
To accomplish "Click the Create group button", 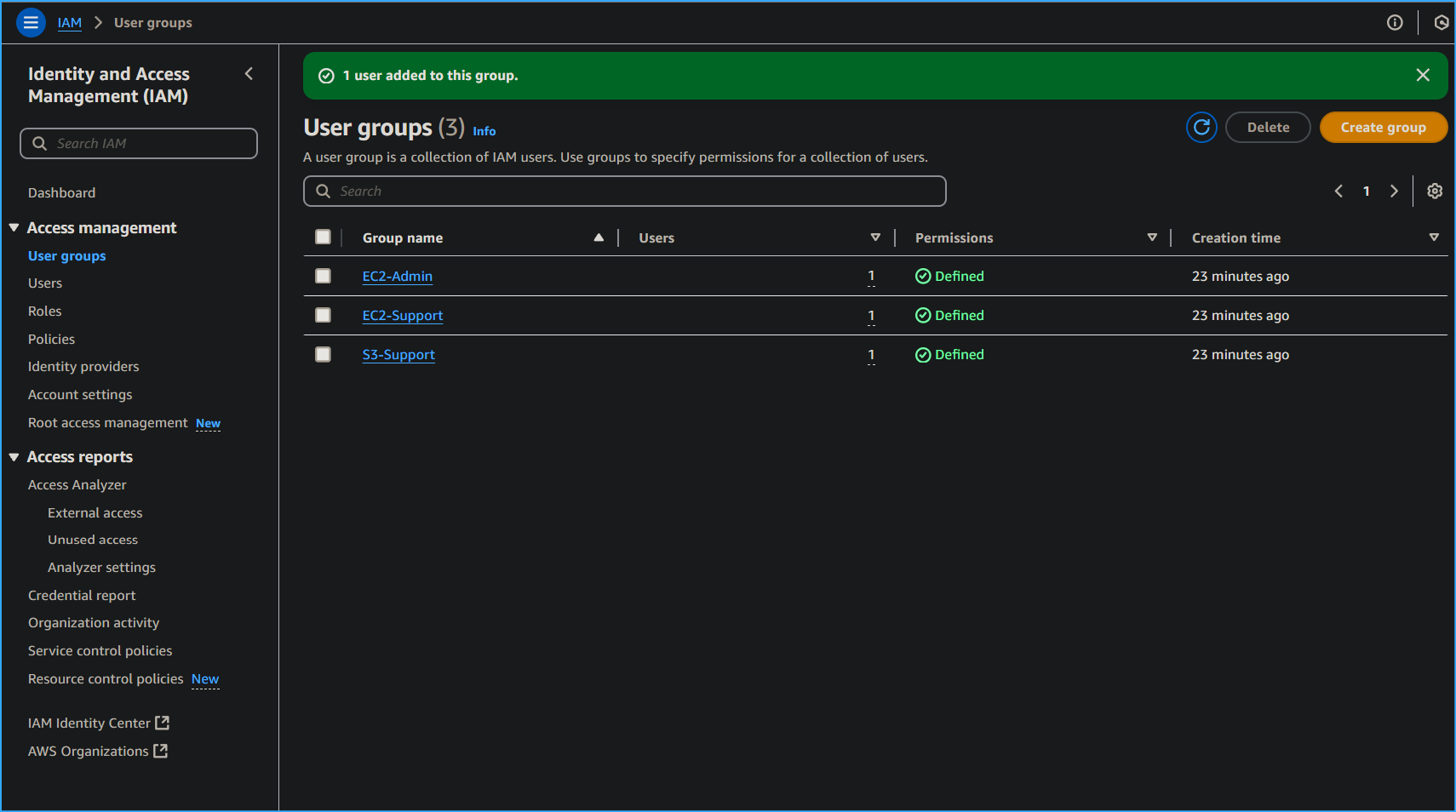I will pos(1383,127).
